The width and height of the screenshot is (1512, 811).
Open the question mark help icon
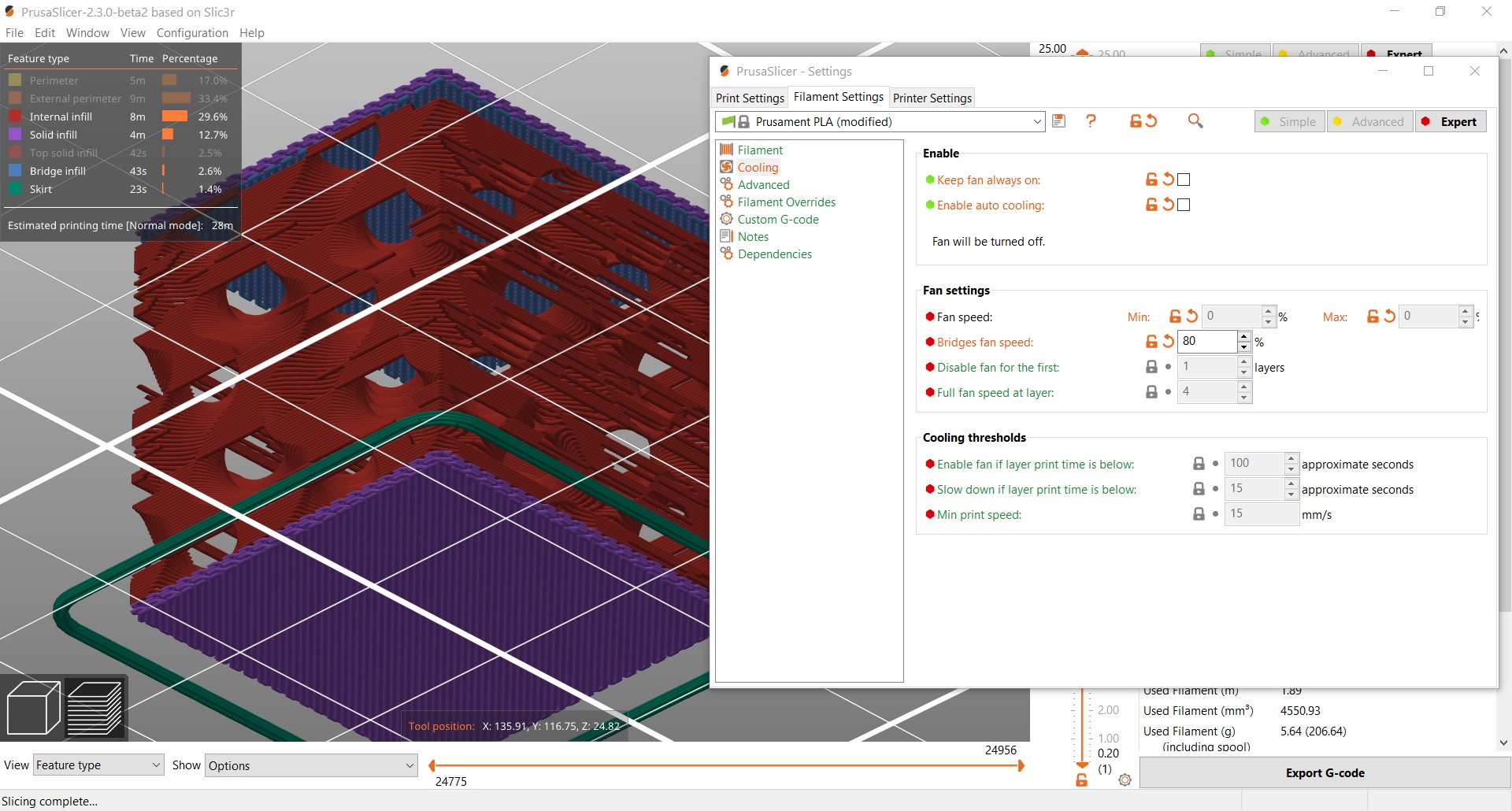pyautogui.click(x=1091, y=121)
